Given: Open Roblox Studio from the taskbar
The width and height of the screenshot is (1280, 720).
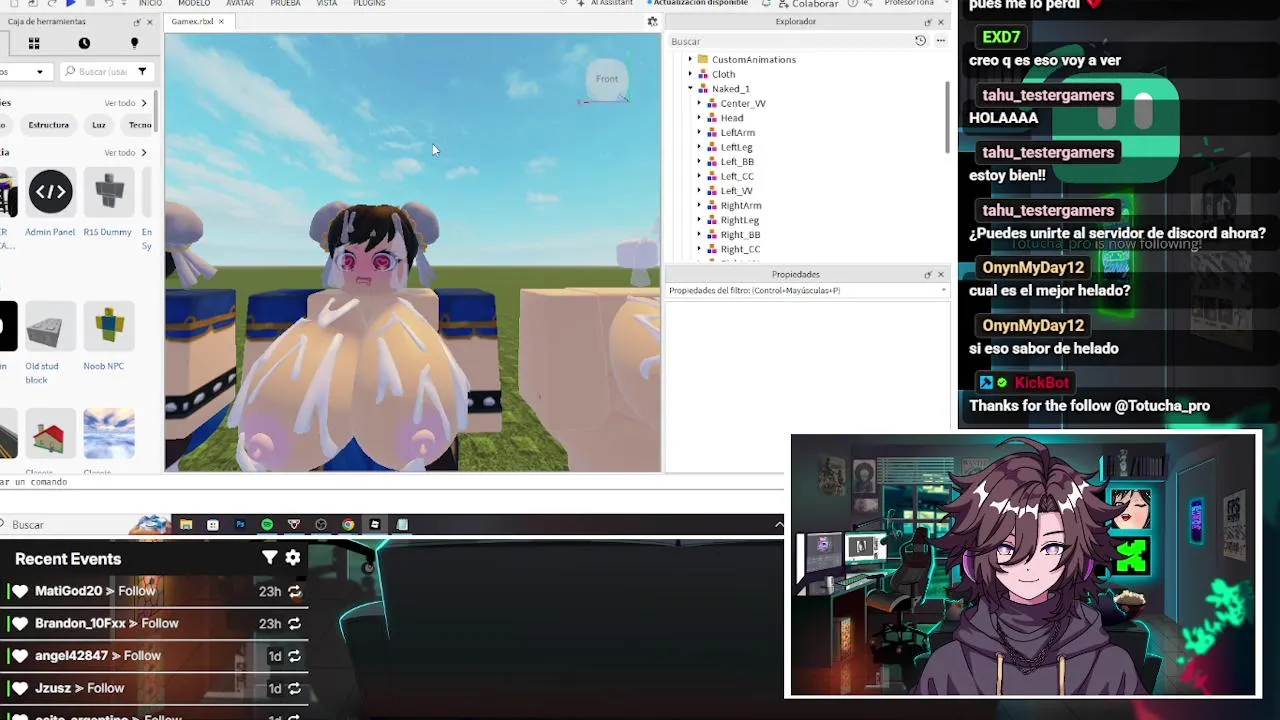Looking at the screenshot, I should [x=375, y=524].
